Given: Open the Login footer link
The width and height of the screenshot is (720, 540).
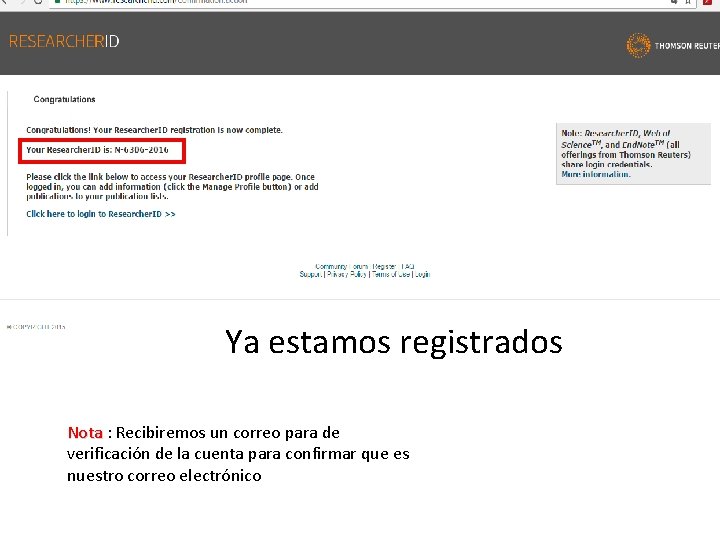Looking at the screenshot, I should click(x=422, y=274).
